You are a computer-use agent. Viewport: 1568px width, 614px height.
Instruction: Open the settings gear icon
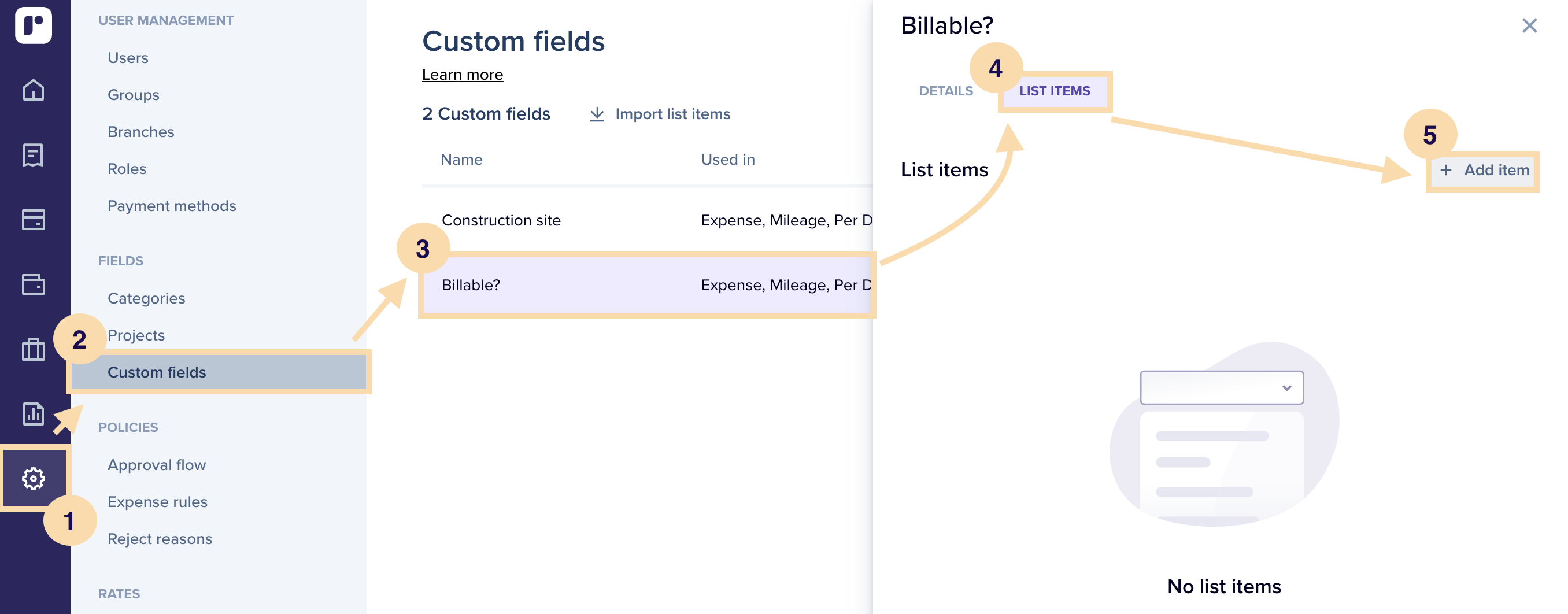click(34, 479)
